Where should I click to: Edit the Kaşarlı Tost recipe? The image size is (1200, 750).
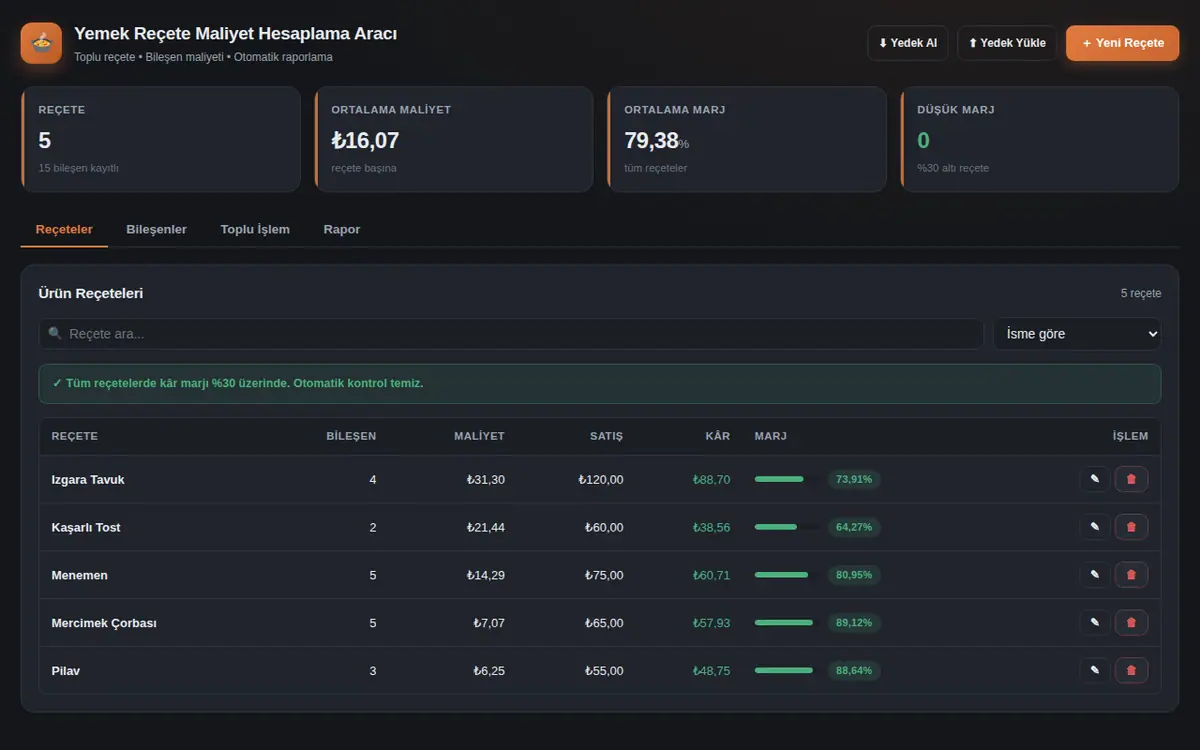point(1094,527)
